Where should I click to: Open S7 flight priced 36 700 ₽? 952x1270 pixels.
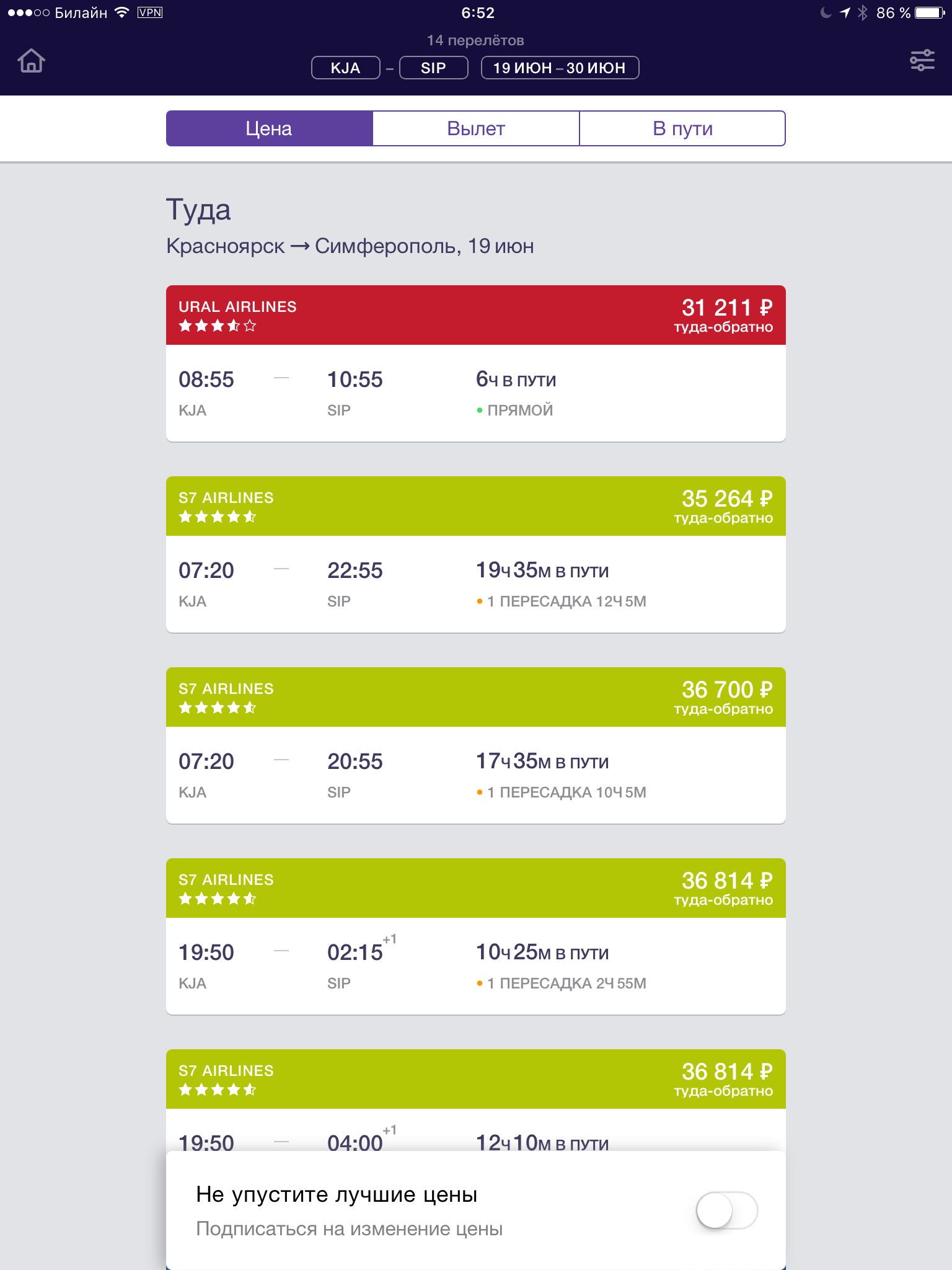point(476,745)
